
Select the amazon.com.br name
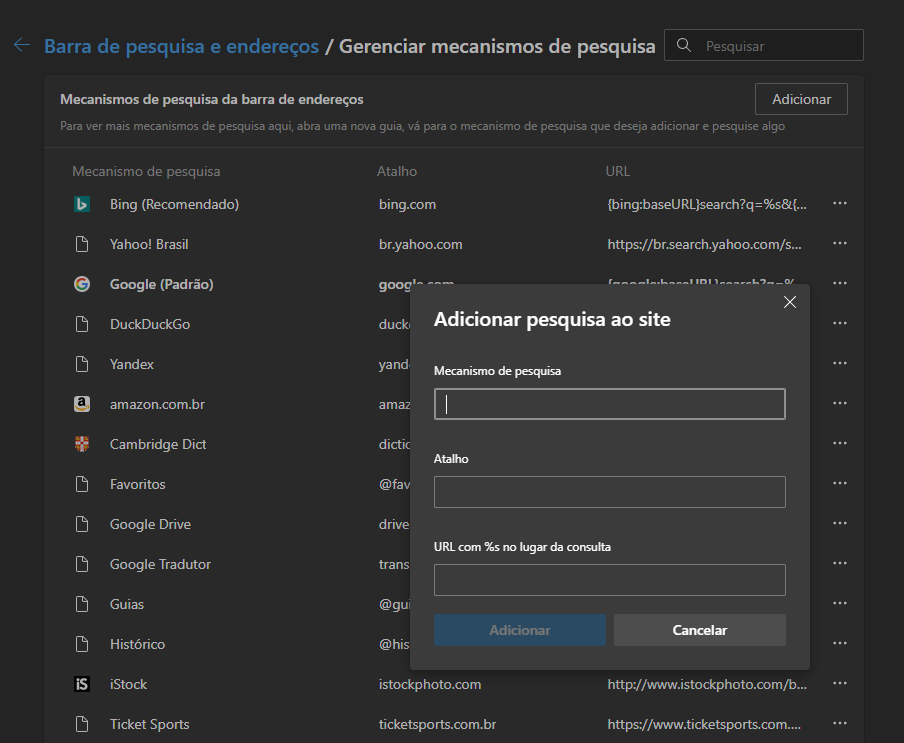[x=157, y=405]
